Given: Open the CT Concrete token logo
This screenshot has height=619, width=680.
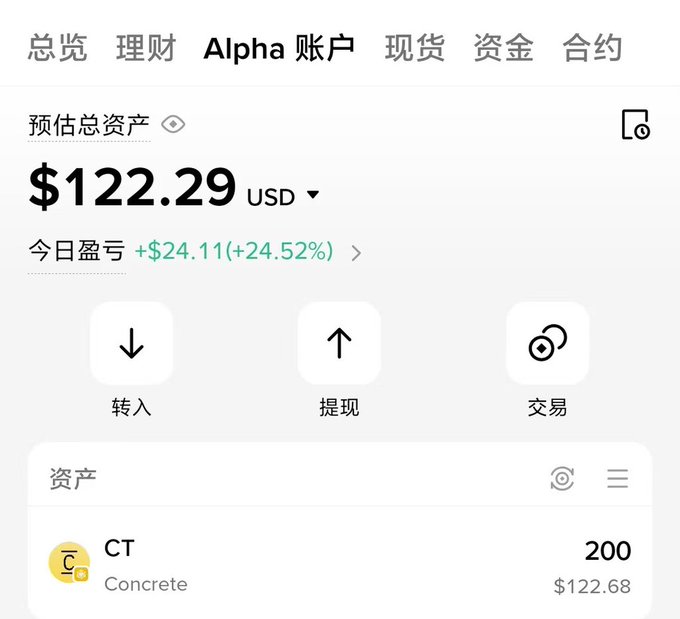Looking at the screenshot, I should click(x=69, y=563).
